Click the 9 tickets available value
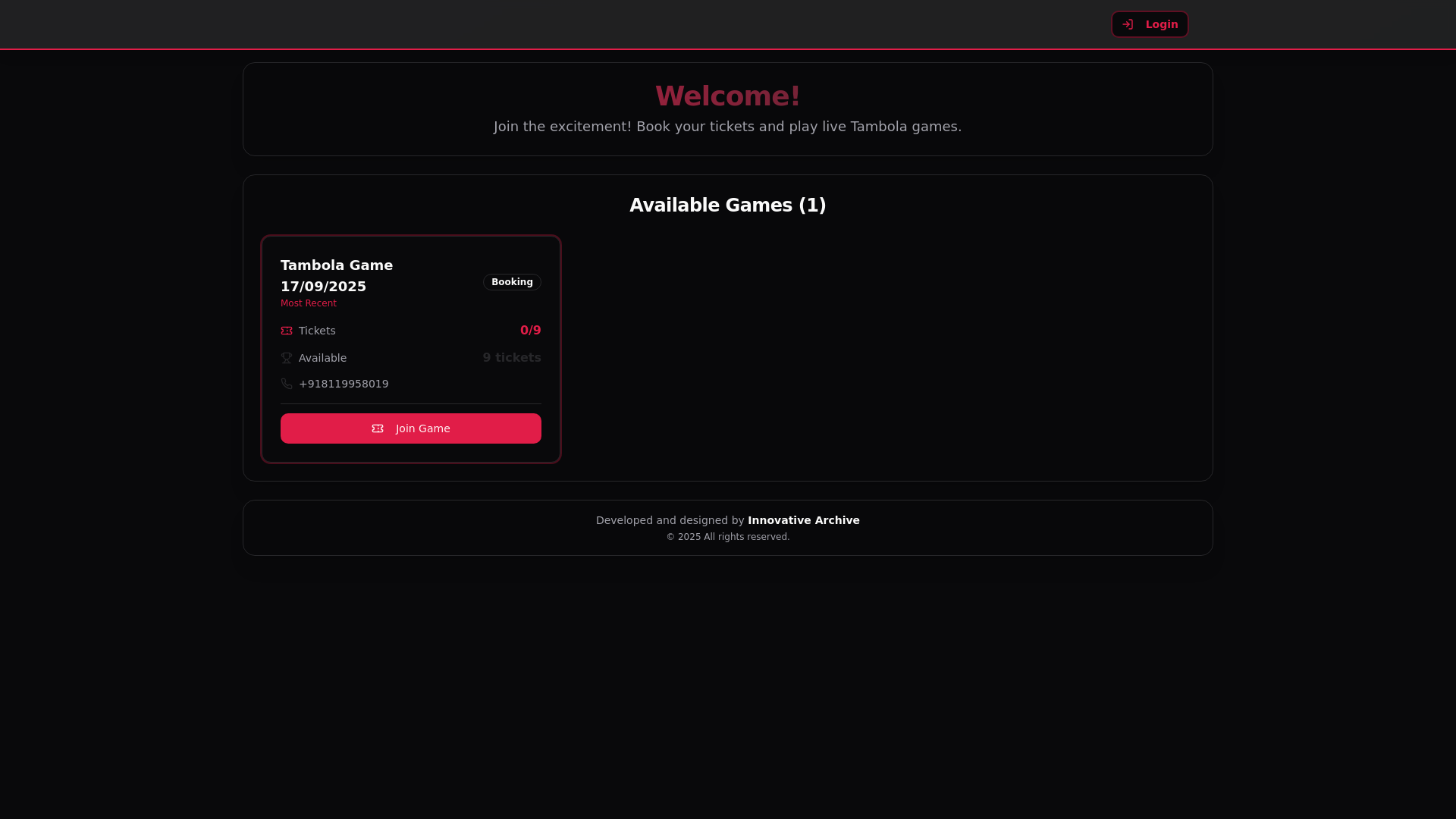The height and width of the screenshot is (819, 1456). (x=512, y=358)
